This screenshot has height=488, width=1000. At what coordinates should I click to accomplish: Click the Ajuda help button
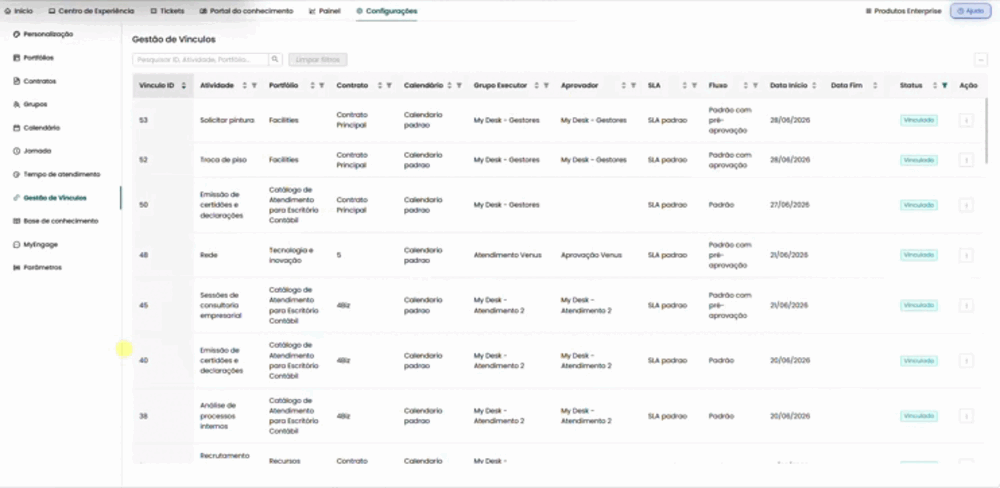click(970, 11)
